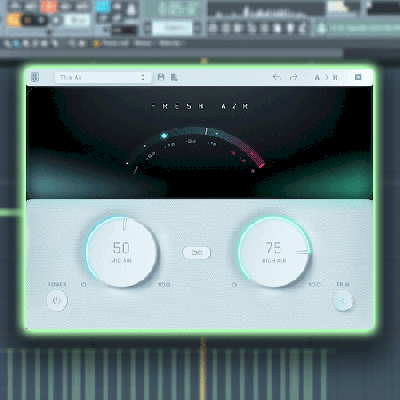Click the Slate Digital logo icon
400x400 pixels.
(35, 77)
